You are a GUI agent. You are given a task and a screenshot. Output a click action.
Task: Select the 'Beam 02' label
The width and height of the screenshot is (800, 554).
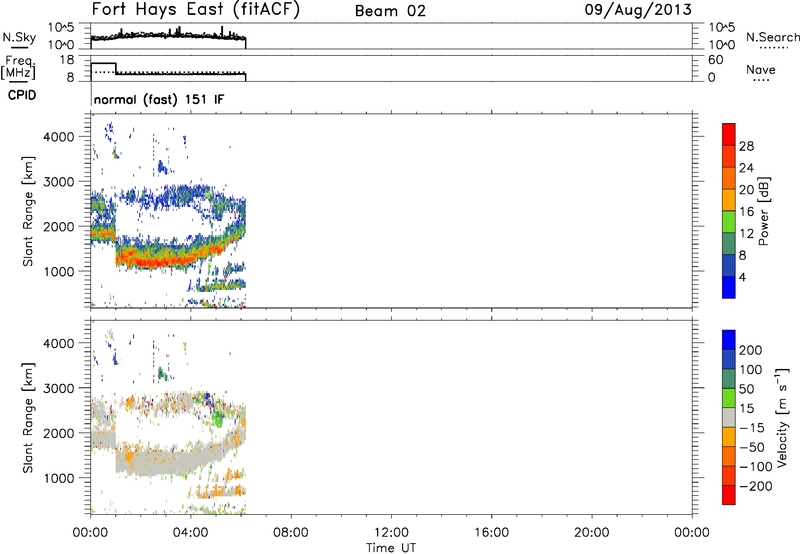[390, 11]
